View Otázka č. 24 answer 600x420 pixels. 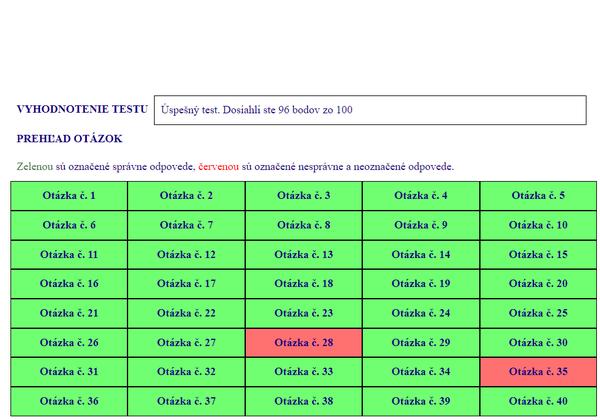(x=421, y=314)
